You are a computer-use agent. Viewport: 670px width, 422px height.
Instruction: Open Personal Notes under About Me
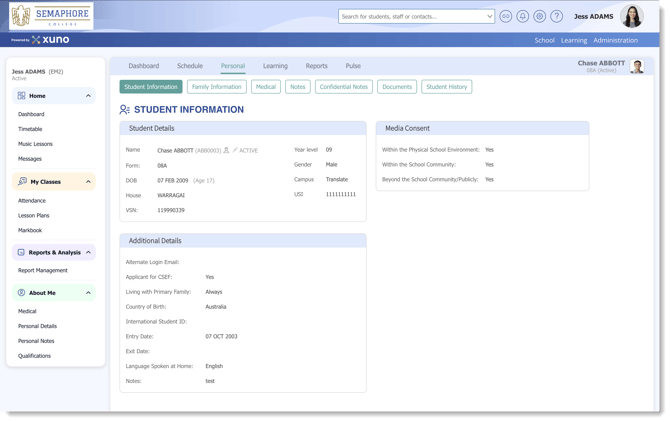tap(36, 341)
